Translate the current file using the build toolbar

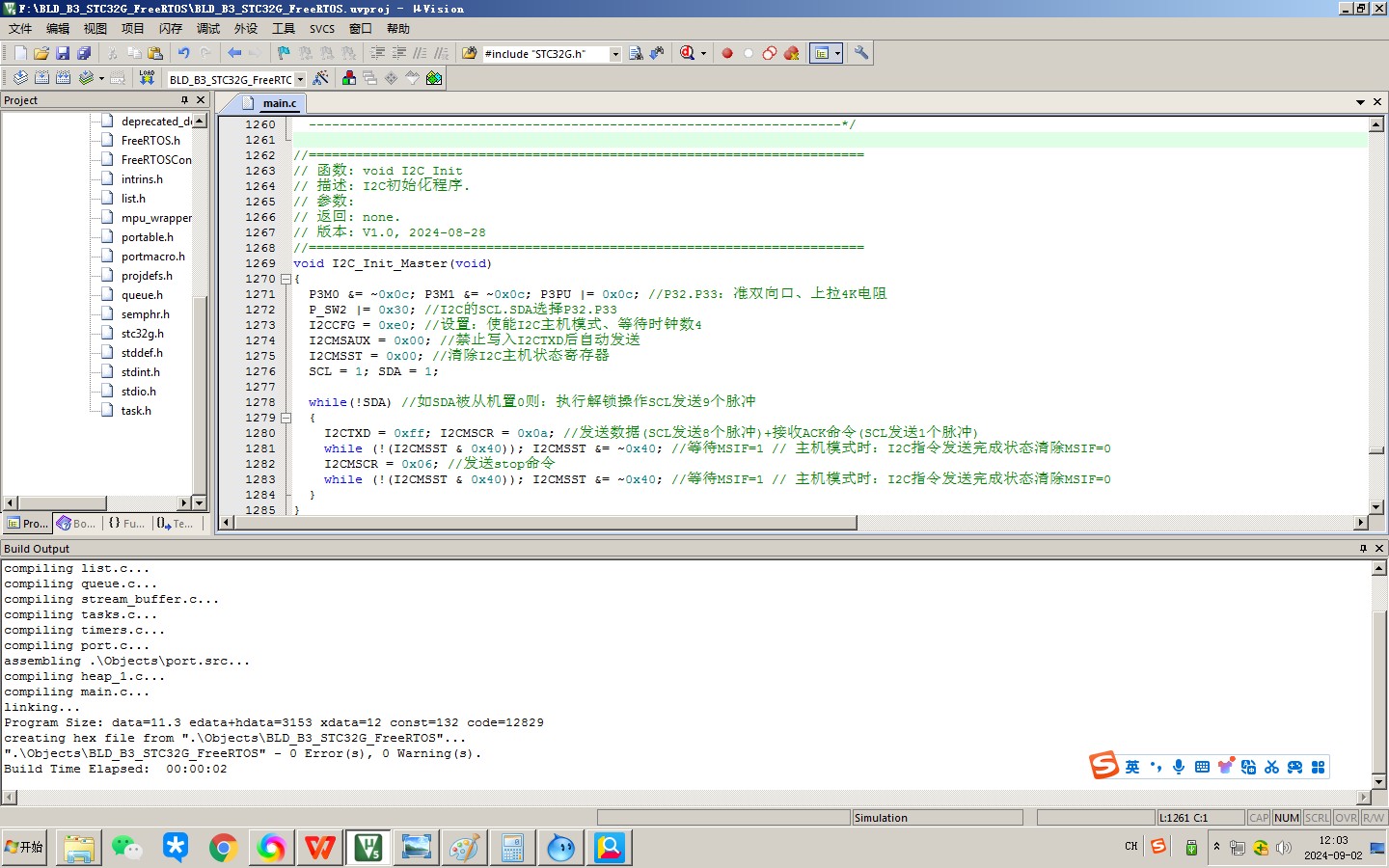tap(20, 78)
